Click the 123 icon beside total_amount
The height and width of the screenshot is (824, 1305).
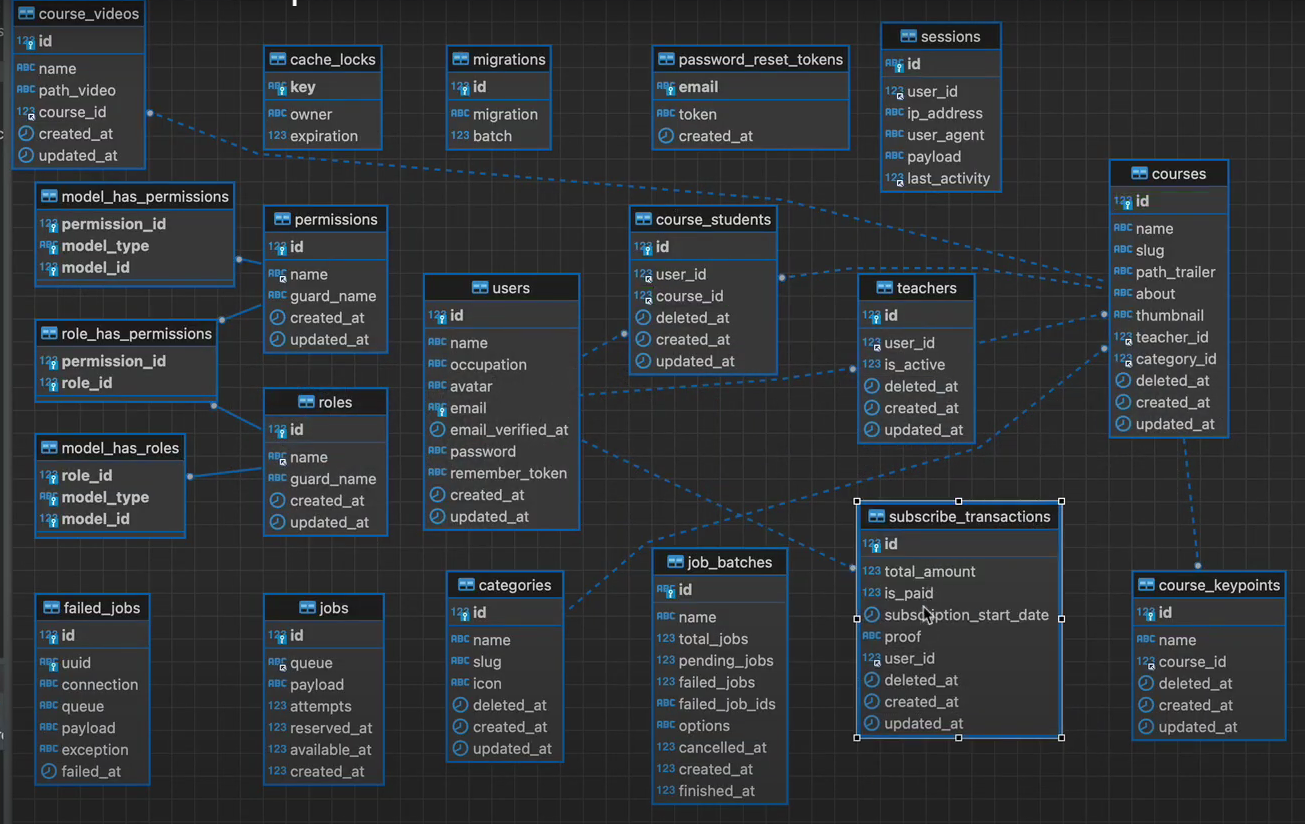pyautogui.click(x=871, y=572)
